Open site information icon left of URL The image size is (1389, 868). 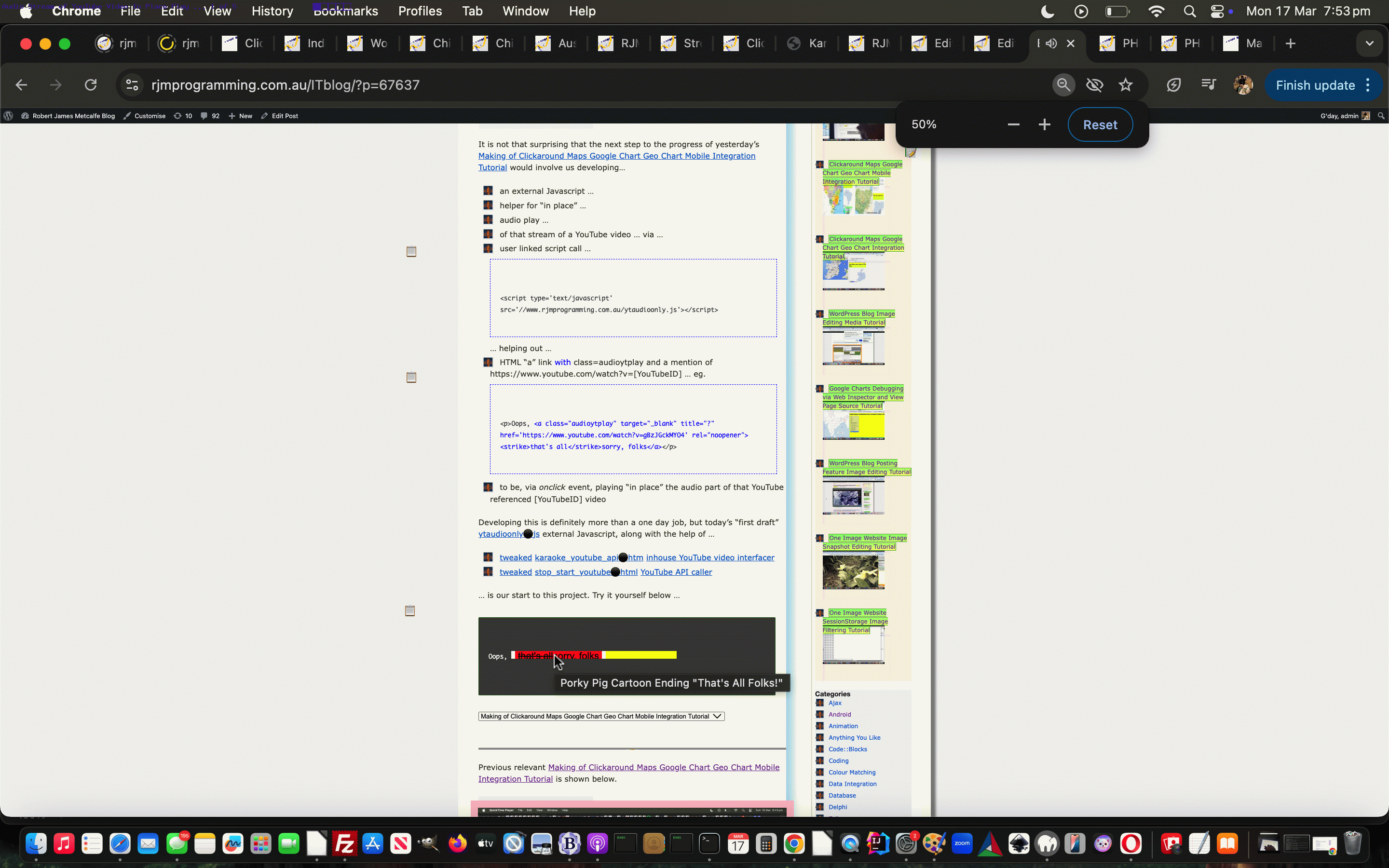pos(132,85)
